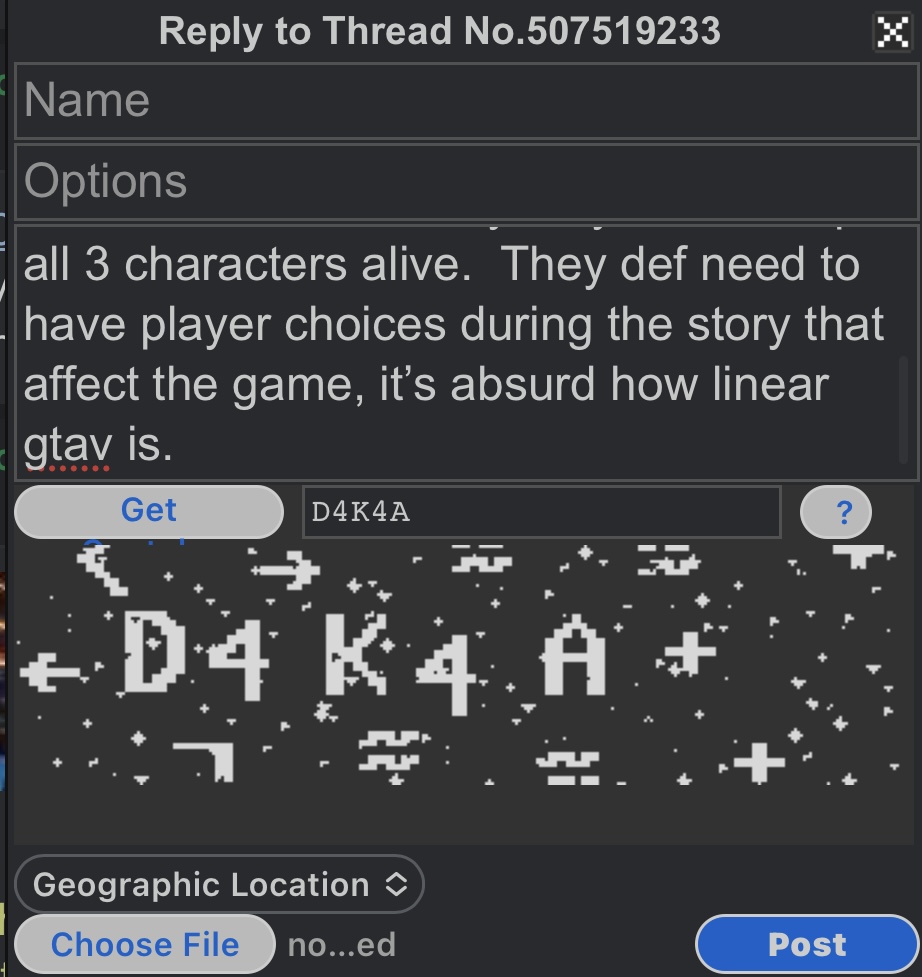Click the 'no...ed' file status label

[x=341, y=945]
